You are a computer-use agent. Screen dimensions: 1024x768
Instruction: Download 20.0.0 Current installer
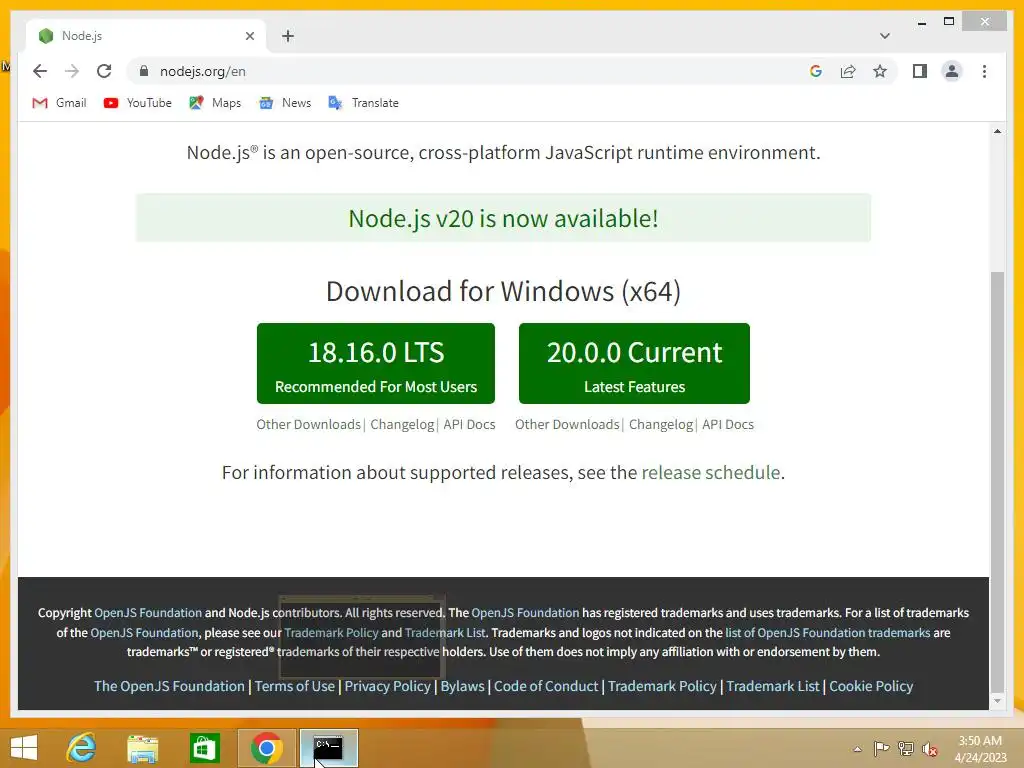[634, 363]
